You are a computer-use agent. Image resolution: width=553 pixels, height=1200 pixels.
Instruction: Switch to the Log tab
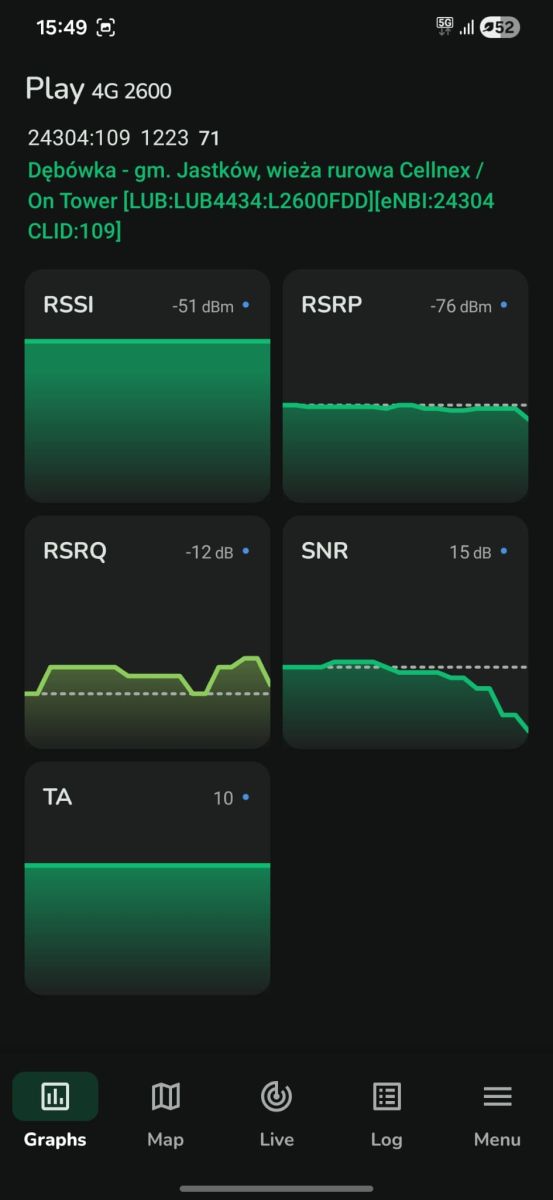click(386, 1110)
